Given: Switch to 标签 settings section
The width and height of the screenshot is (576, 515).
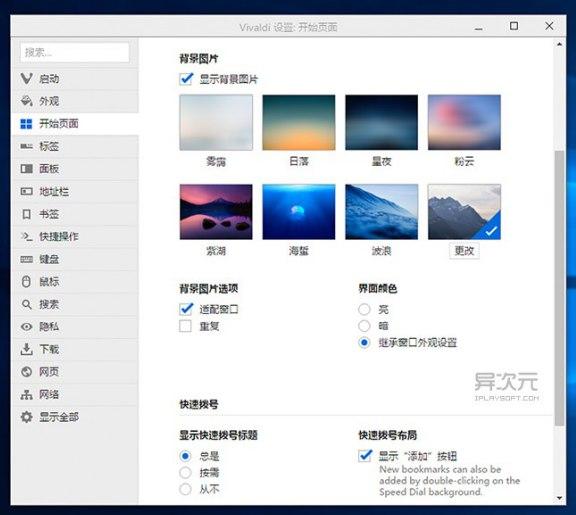Looking at the screenshot, I should click(x=75, y=146).
